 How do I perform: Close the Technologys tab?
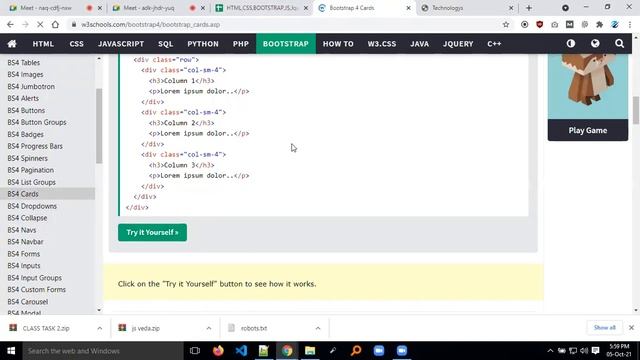pos(511,8)
